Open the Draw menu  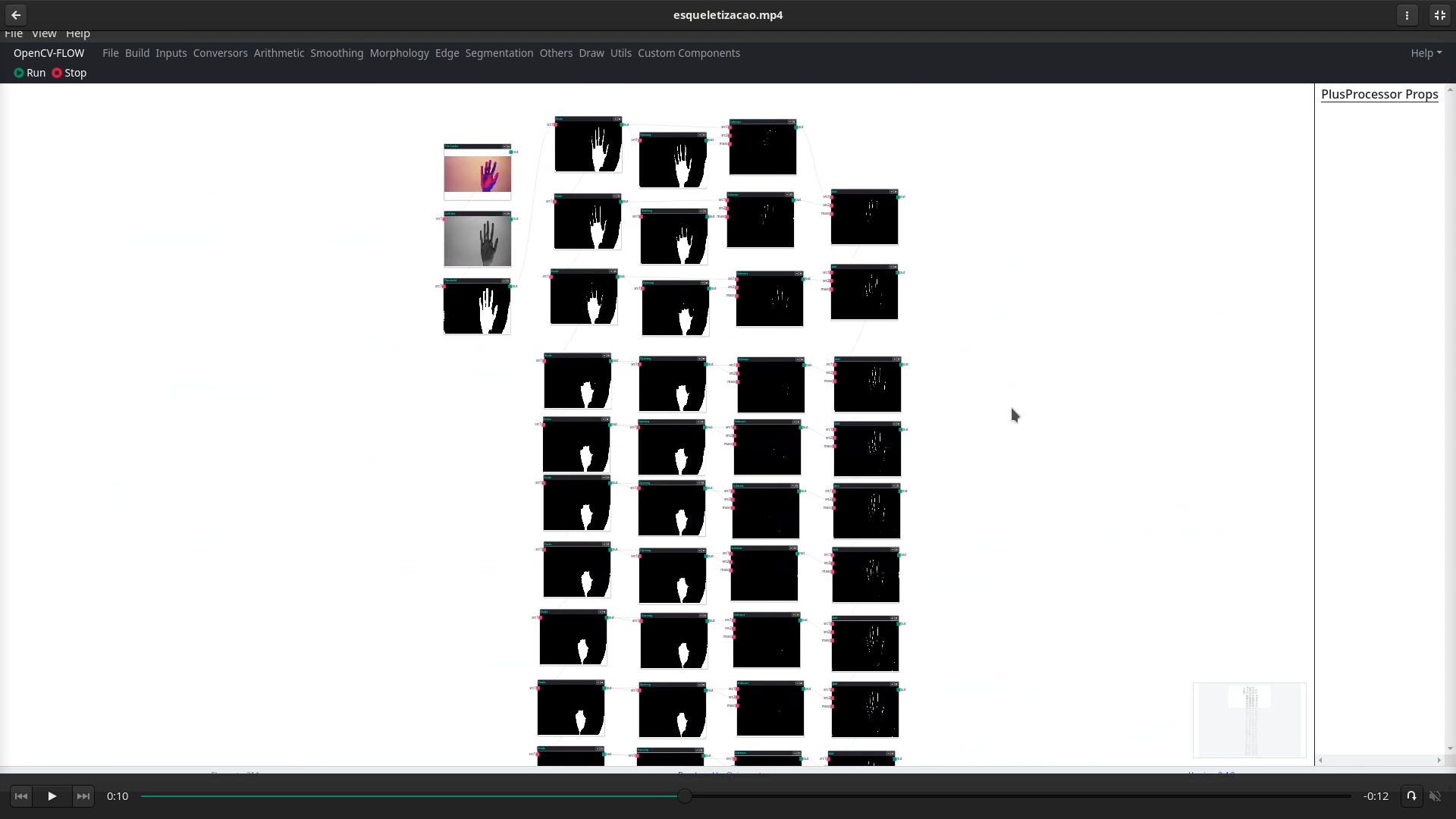click(591, 53)
